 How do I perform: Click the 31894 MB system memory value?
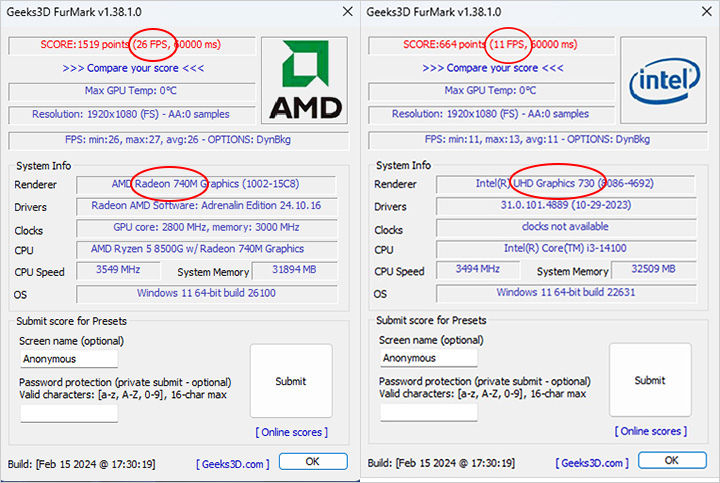click(294, 270)
